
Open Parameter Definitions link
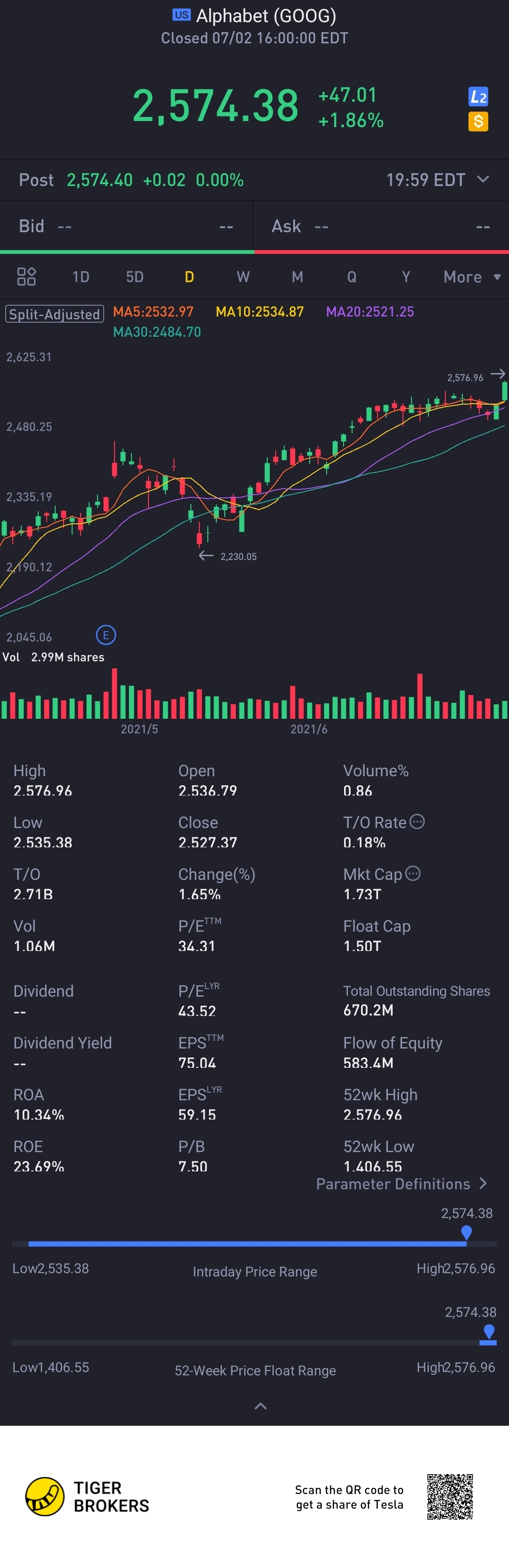401,1184
